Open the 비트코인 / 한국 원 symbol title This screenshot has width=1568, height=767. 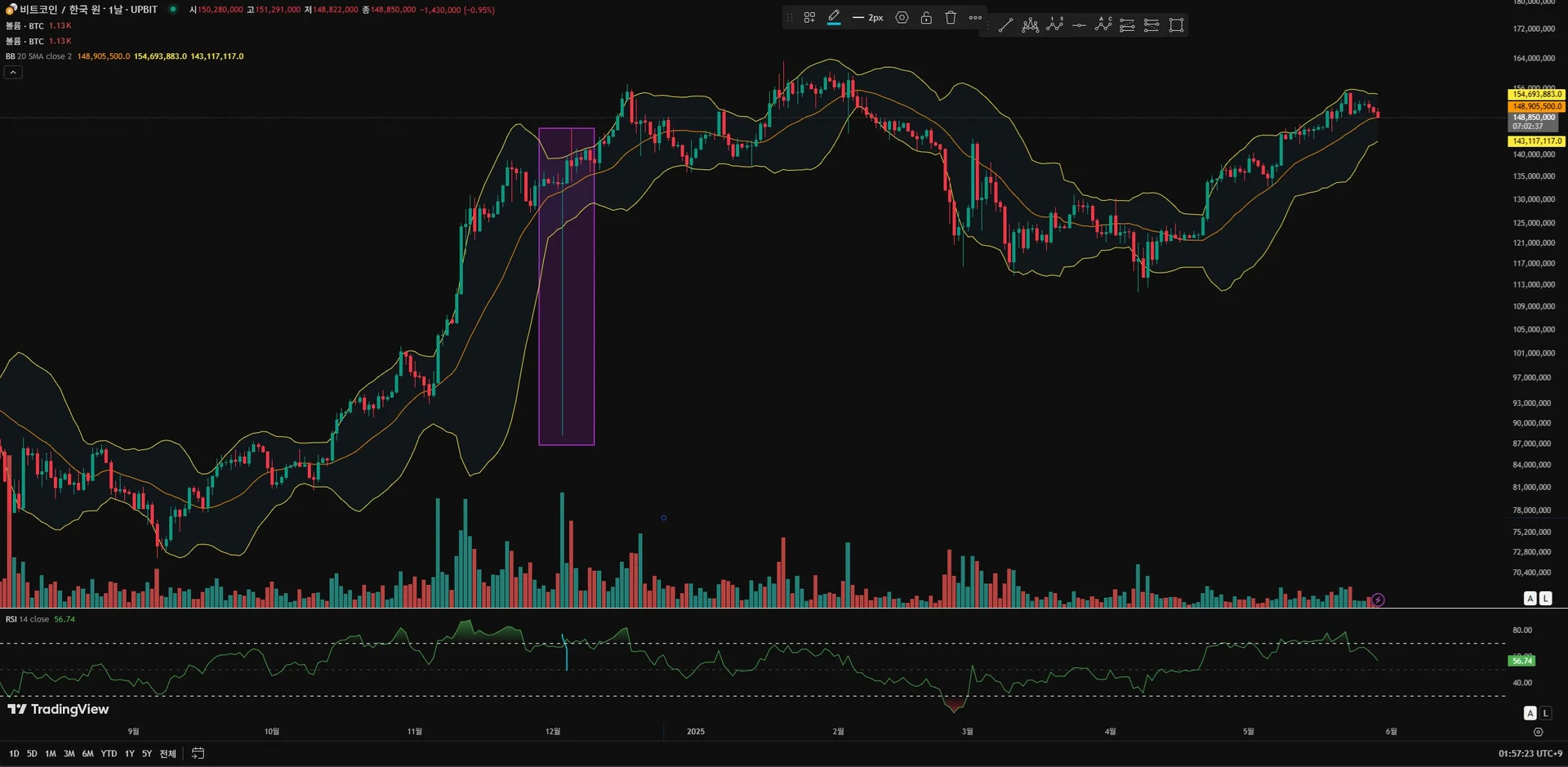(x=88, y=10)
